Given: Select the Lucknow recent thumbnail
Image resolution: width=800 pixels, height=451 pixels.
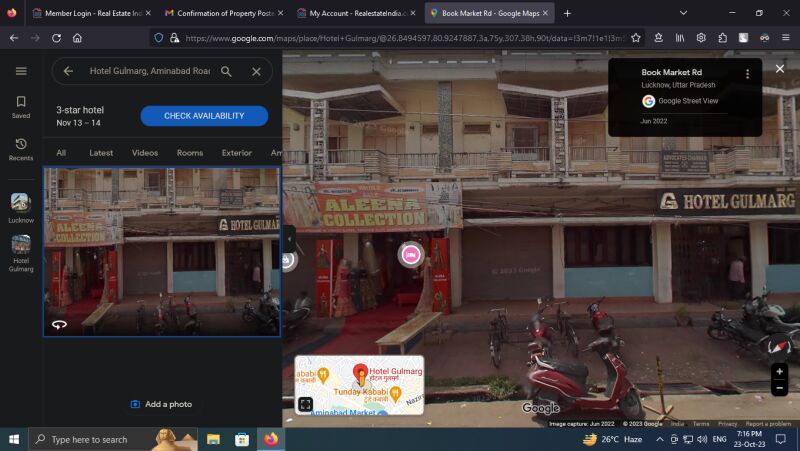Looking at the screenshot, I should [21, 208].
